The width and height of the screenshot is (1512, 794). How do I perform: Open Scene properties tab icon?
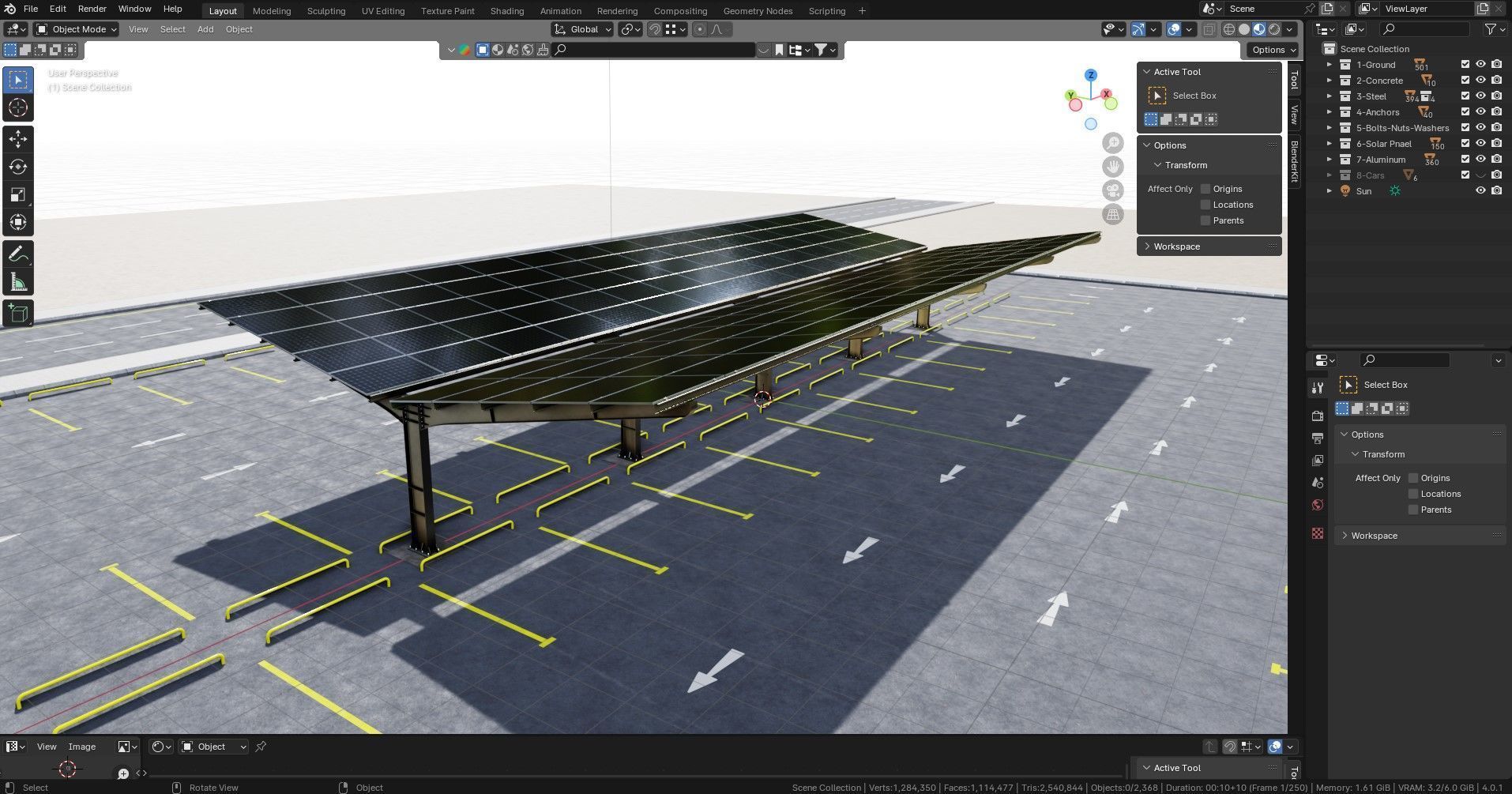(1317, 482)
